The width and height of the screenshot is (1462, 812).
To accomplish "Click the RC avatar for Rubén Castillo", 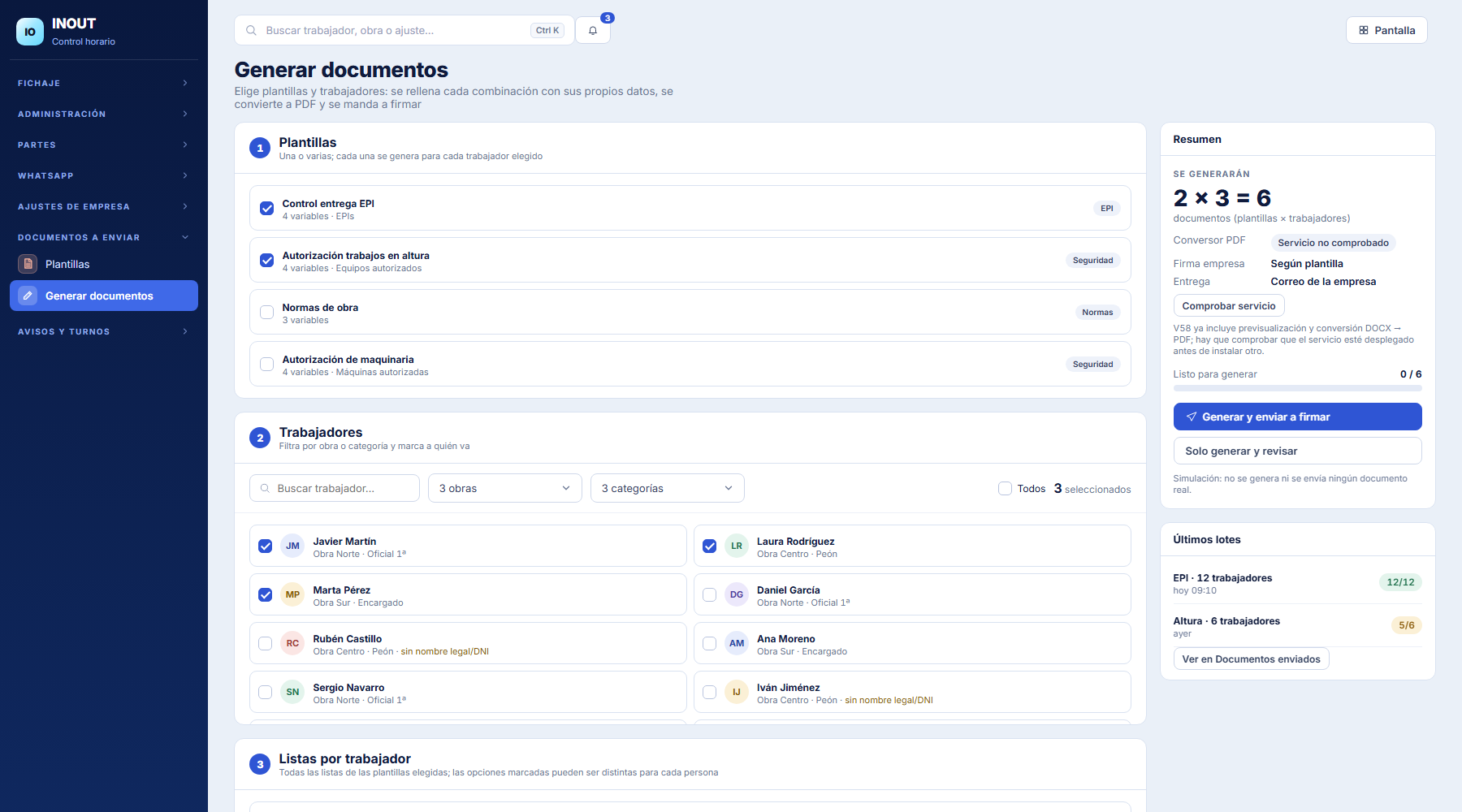I will (292, 643).
